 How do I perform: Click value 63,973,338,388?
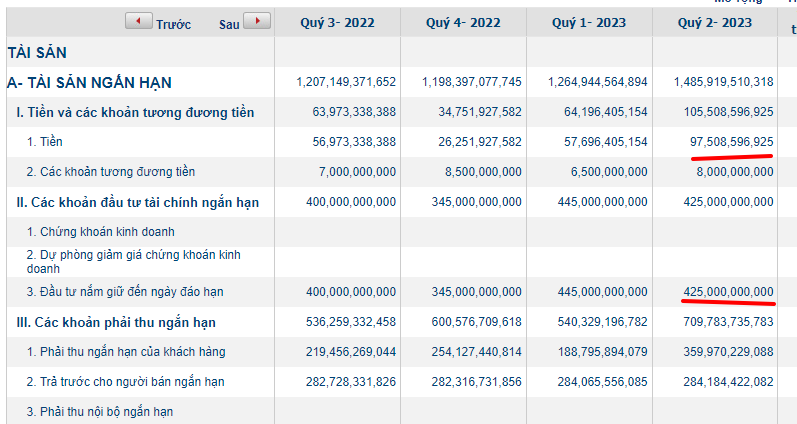pos(354,112)
